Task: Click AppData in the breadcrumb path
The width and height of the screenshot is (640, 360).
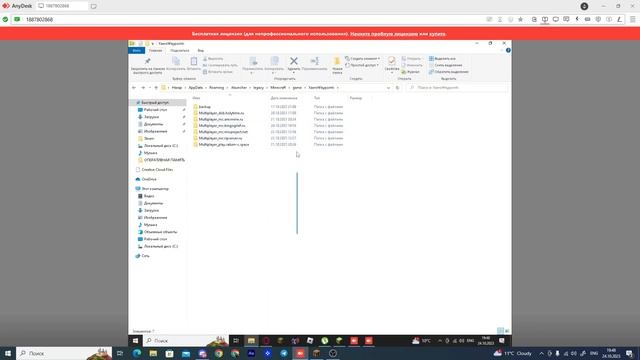Action: 196,88
